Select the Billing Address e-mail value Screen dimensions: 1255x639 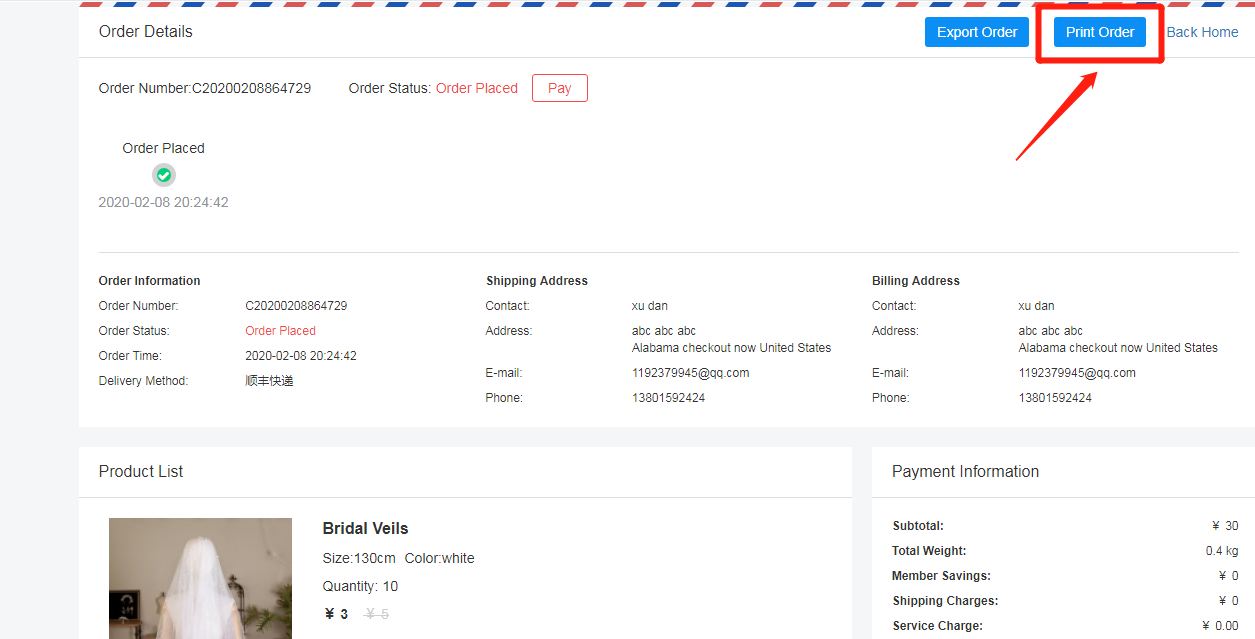coord(1077,373)
